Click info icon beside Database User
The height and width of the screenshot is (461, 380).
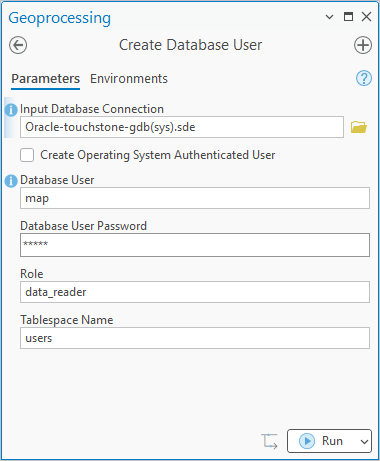(11, 181)
